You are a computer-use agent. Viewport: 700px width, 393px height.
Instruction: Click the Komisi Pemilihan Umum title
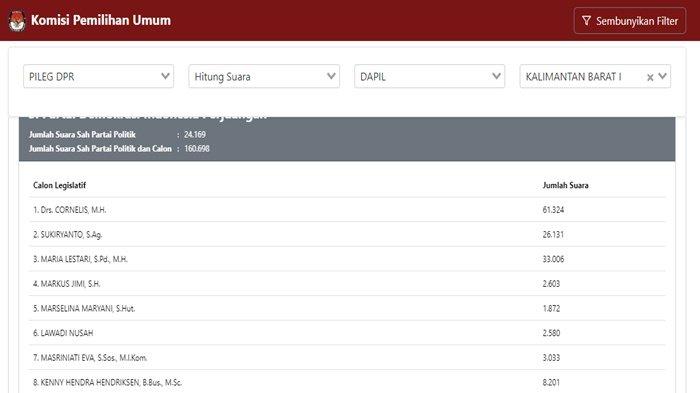101,20
